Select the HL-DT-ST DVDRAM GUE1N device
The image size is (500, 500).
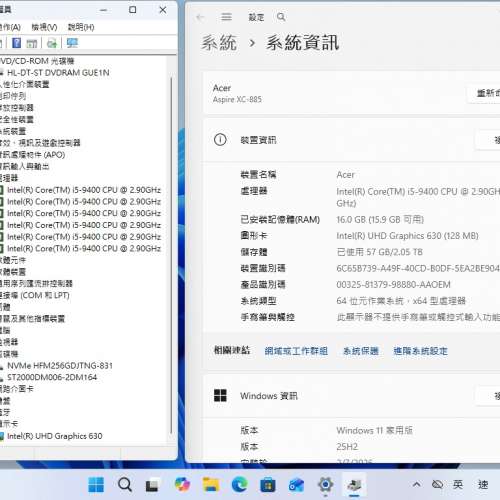(x=58, y=73)
